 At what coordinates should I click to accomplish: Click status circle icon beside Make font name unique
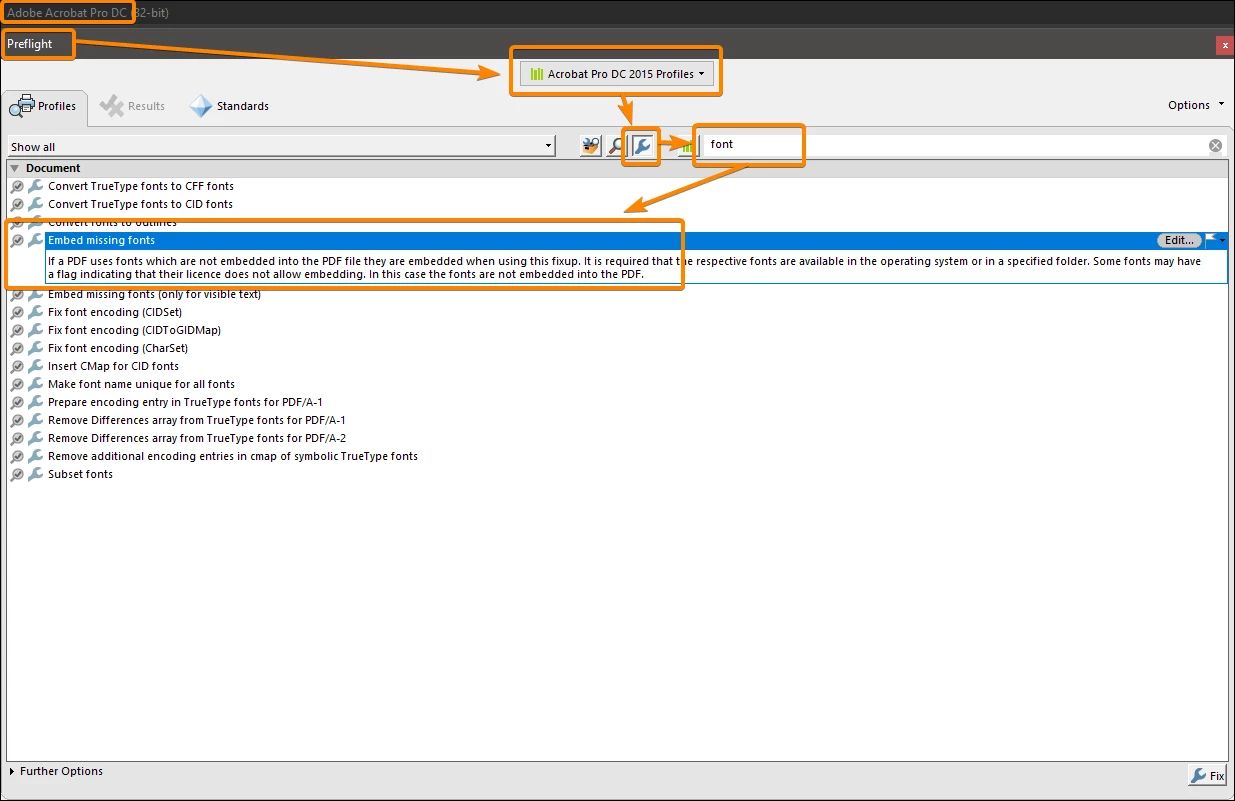pyautogui.click(x=17, y=384)
